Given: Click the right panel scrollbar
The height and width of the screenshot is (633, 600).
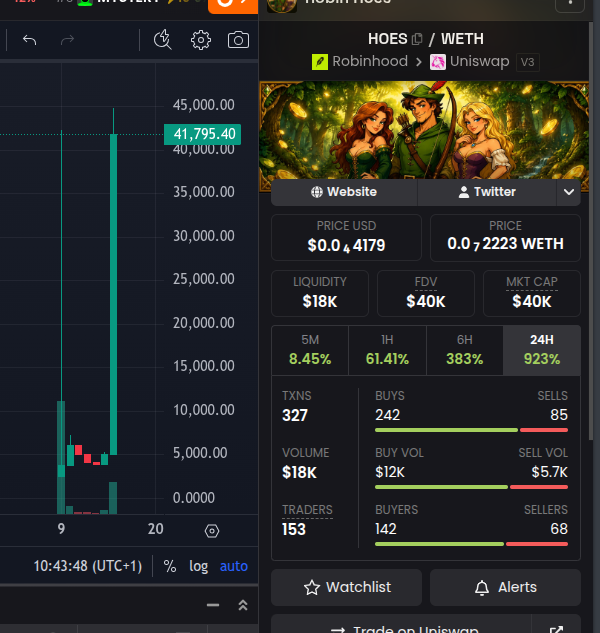Looking at the screenshot, I should click(591, 230).
